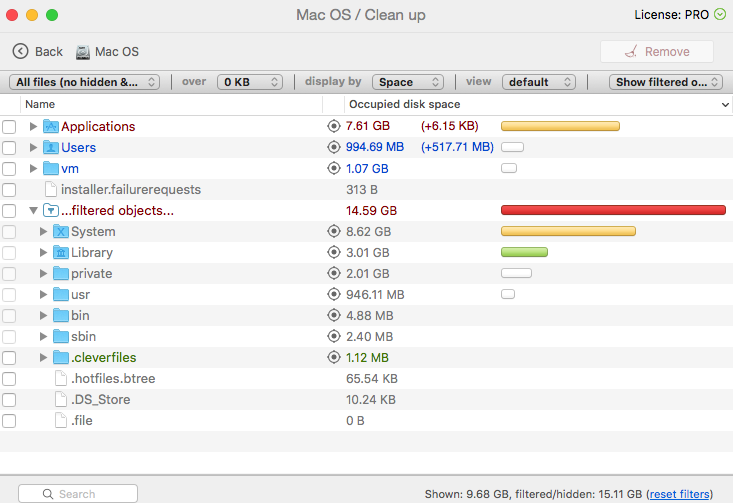The height and width of the screenshot is (503, 733).
Task: Open the view default dropdown
Action: [x=539, y=82]
